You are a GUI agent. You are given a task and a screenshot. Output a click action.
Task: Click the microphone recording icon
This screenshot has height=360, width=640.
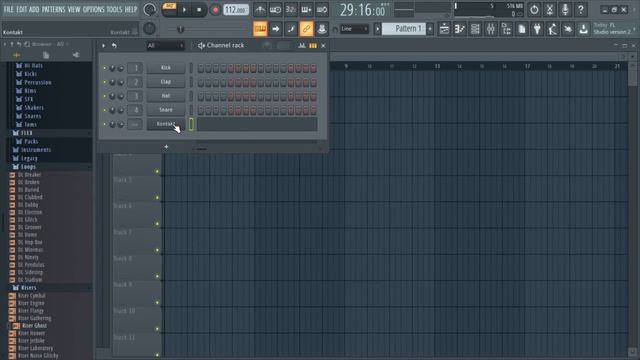pyautogui.click(x=565, y=9)
